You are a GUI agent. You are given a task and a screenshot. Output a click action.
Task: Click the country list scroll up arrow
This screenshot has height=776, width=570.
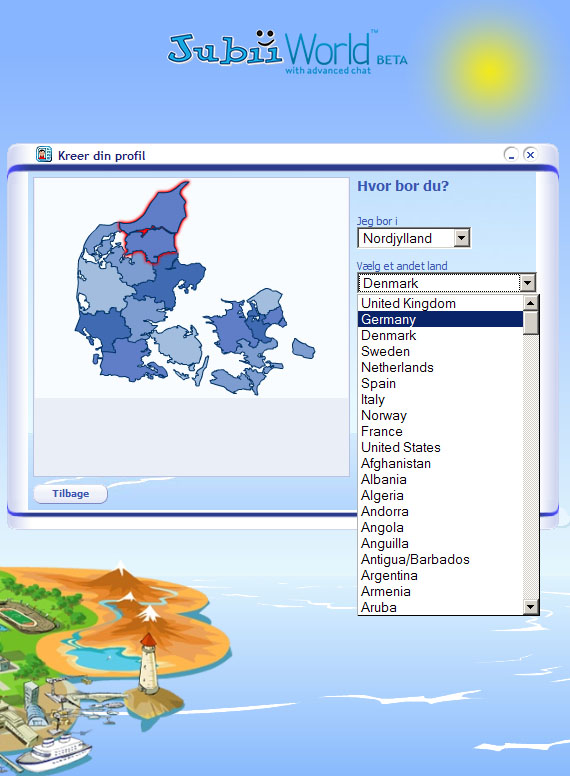tap(530, 302)
